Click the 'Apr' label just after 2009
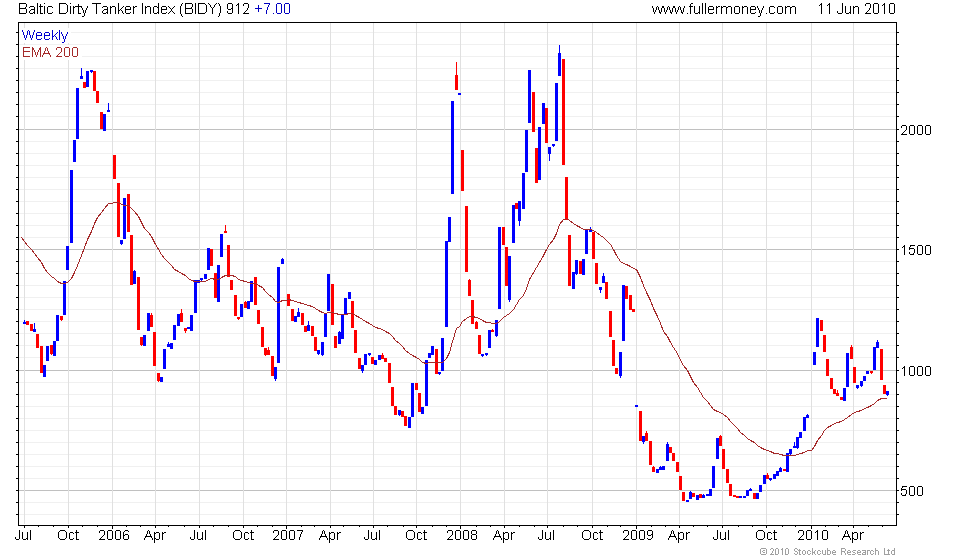 pyautogui.click(x=679, y=535)
